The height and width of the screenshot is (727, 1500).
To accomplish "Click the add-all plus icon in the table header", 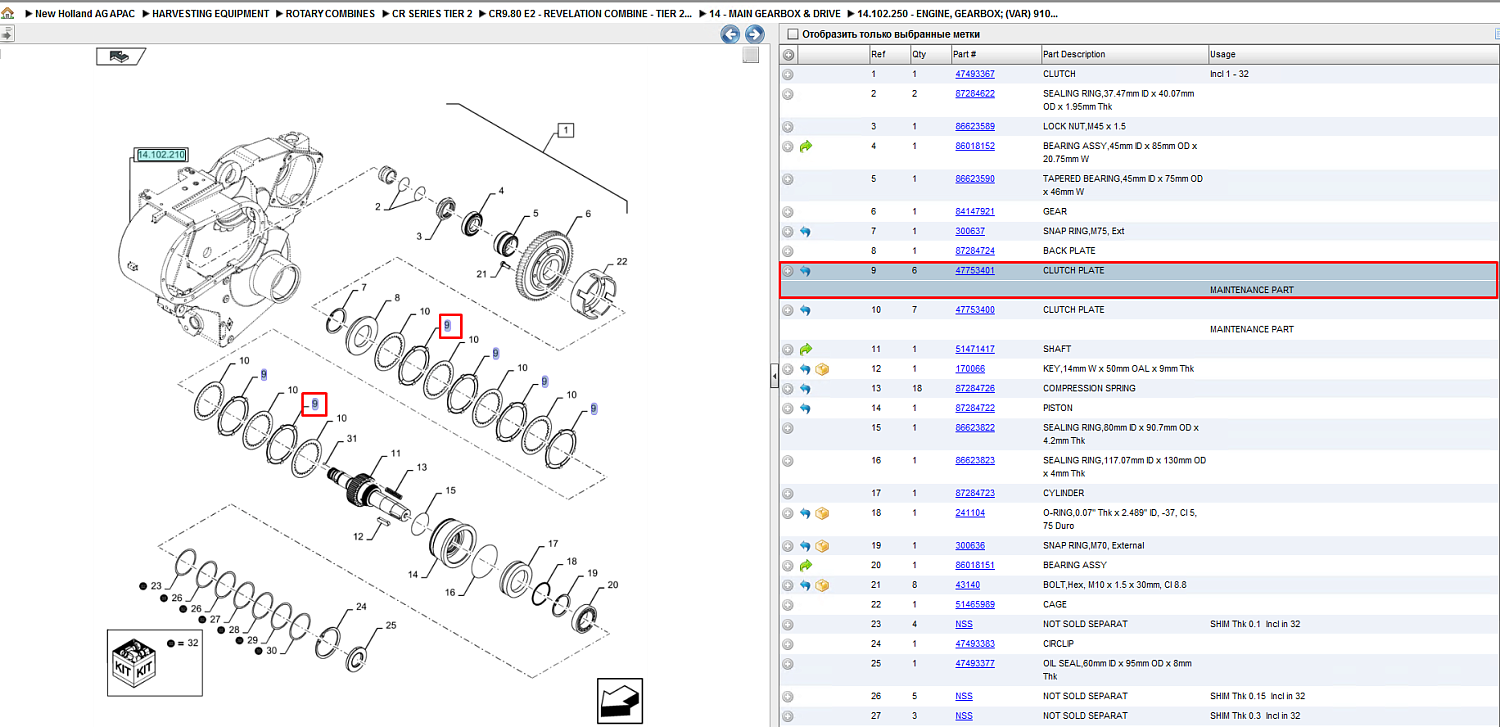I will pyautogui.click(x=788, y=54).
